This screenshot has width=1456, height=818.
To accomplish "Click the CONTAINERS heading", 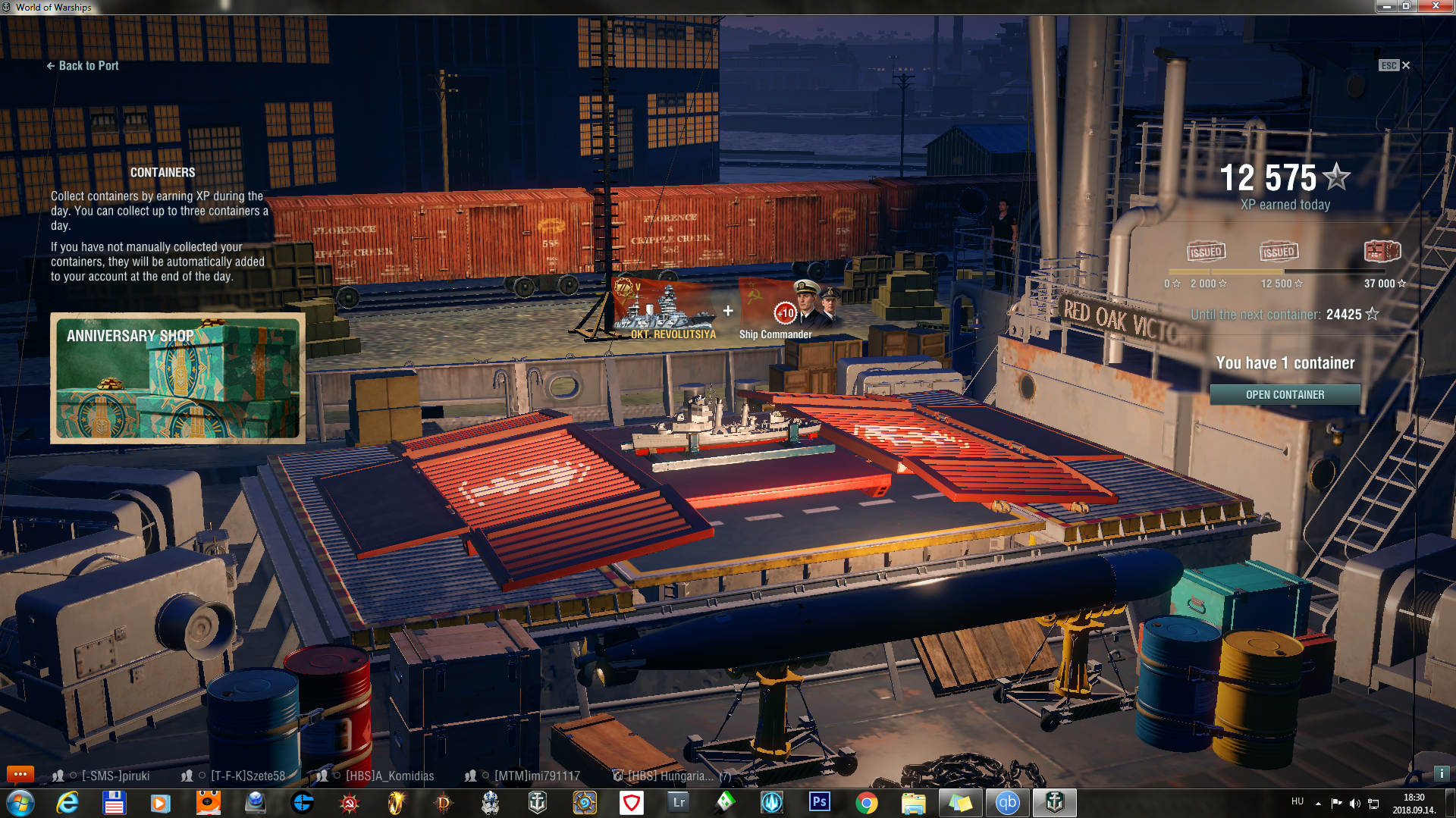I will [x=162, y=173].
